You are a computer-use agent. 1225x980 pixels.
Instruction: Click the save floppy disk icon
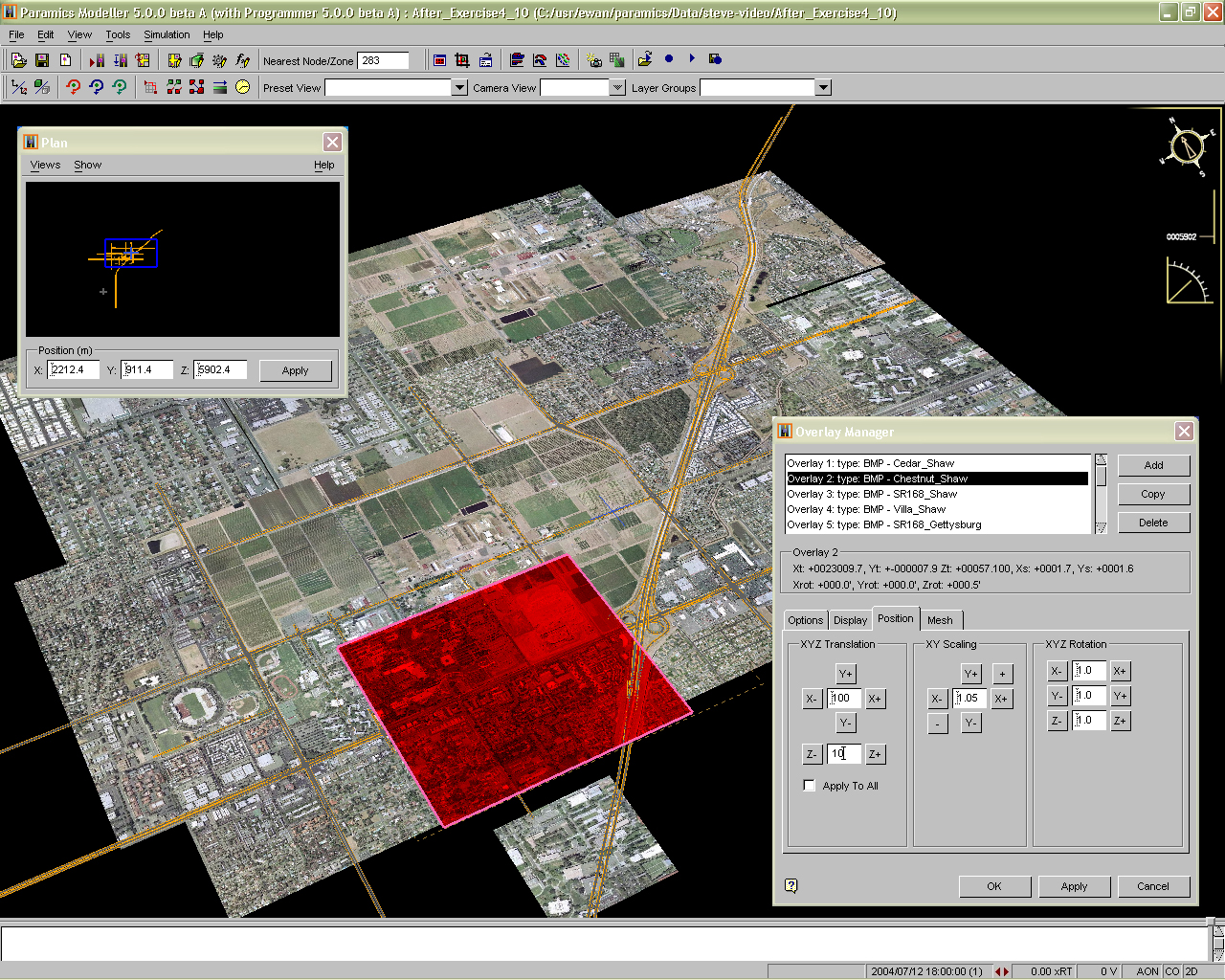(42, 60)
